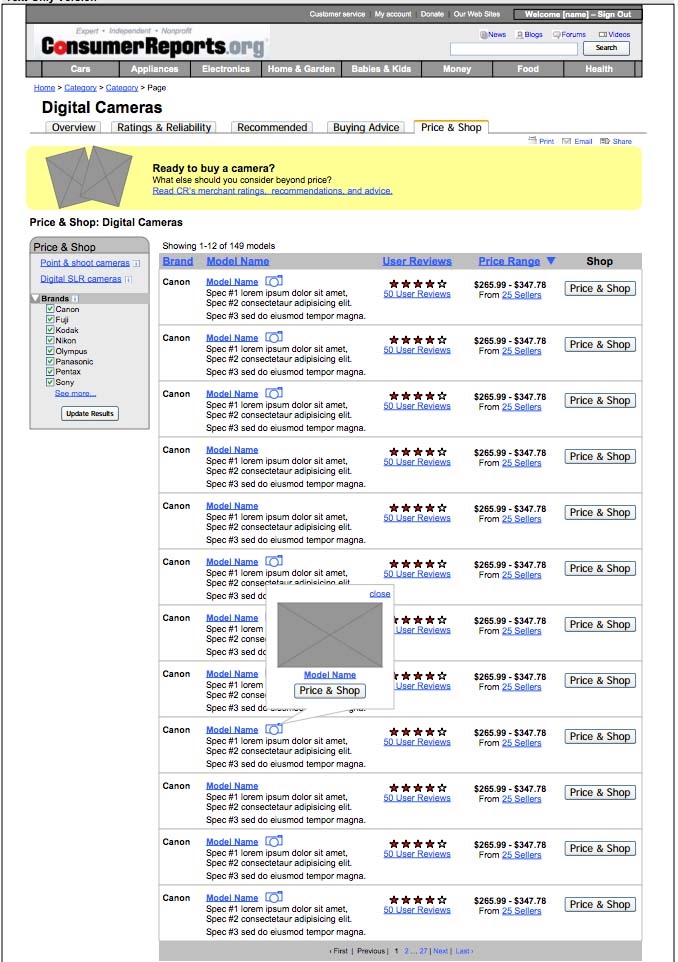
Task: Open the Ratings & Reliability tab
Action: point(164,128)
